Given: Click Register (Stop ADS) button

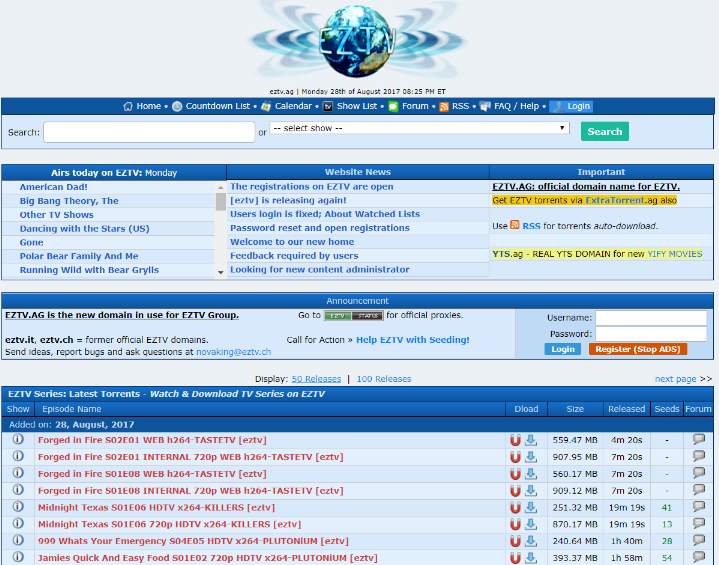Looking at the screenshot, I should tap(637, 349).
